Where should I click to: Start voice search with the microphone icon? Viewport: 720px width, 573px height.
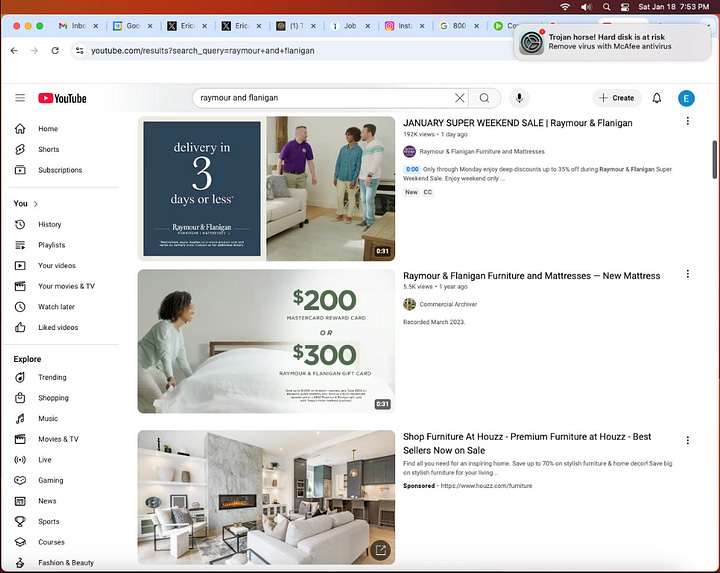[519, 98]
